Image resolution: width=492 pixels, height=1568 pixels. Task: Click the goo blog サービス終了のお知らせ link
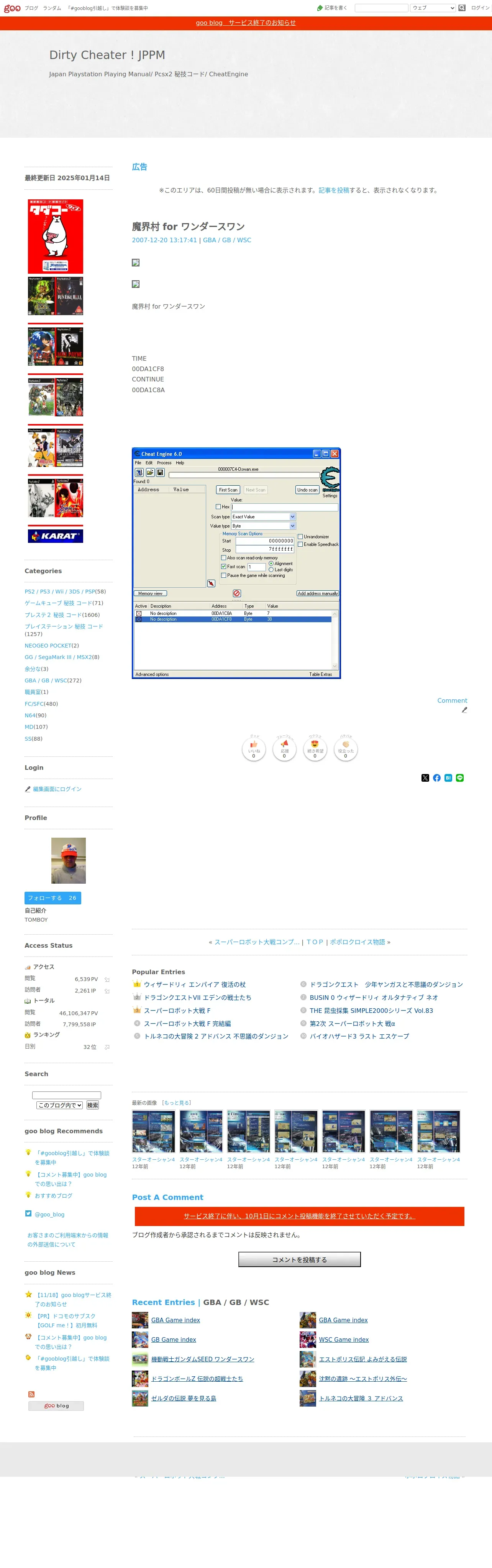pyautogui.click(x=246, y=23)
